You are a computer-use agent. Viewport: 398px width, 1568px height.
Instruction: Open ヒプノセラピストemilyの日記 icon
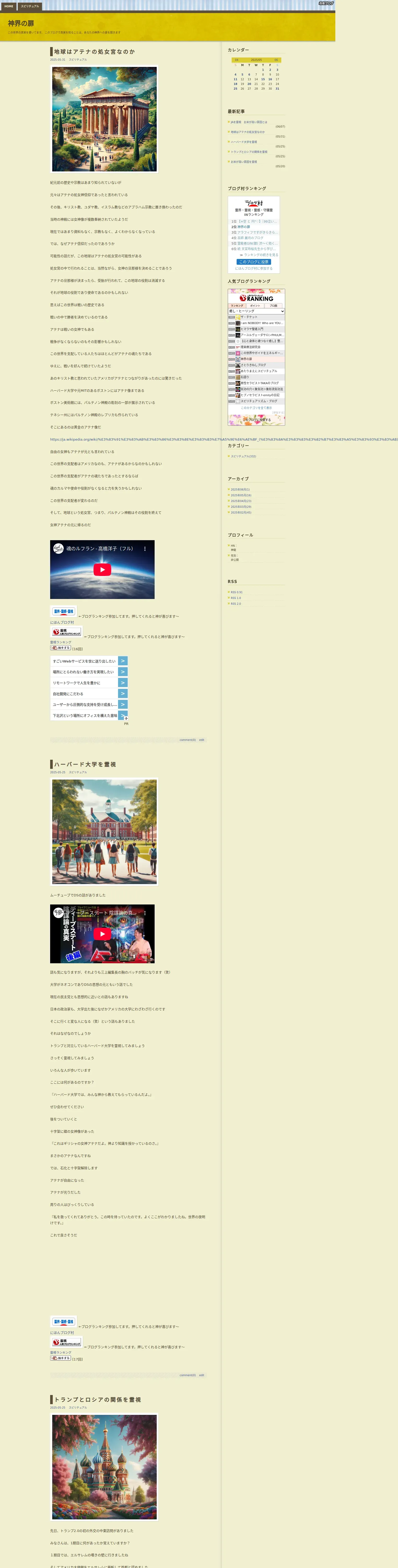tap(238, 395)
